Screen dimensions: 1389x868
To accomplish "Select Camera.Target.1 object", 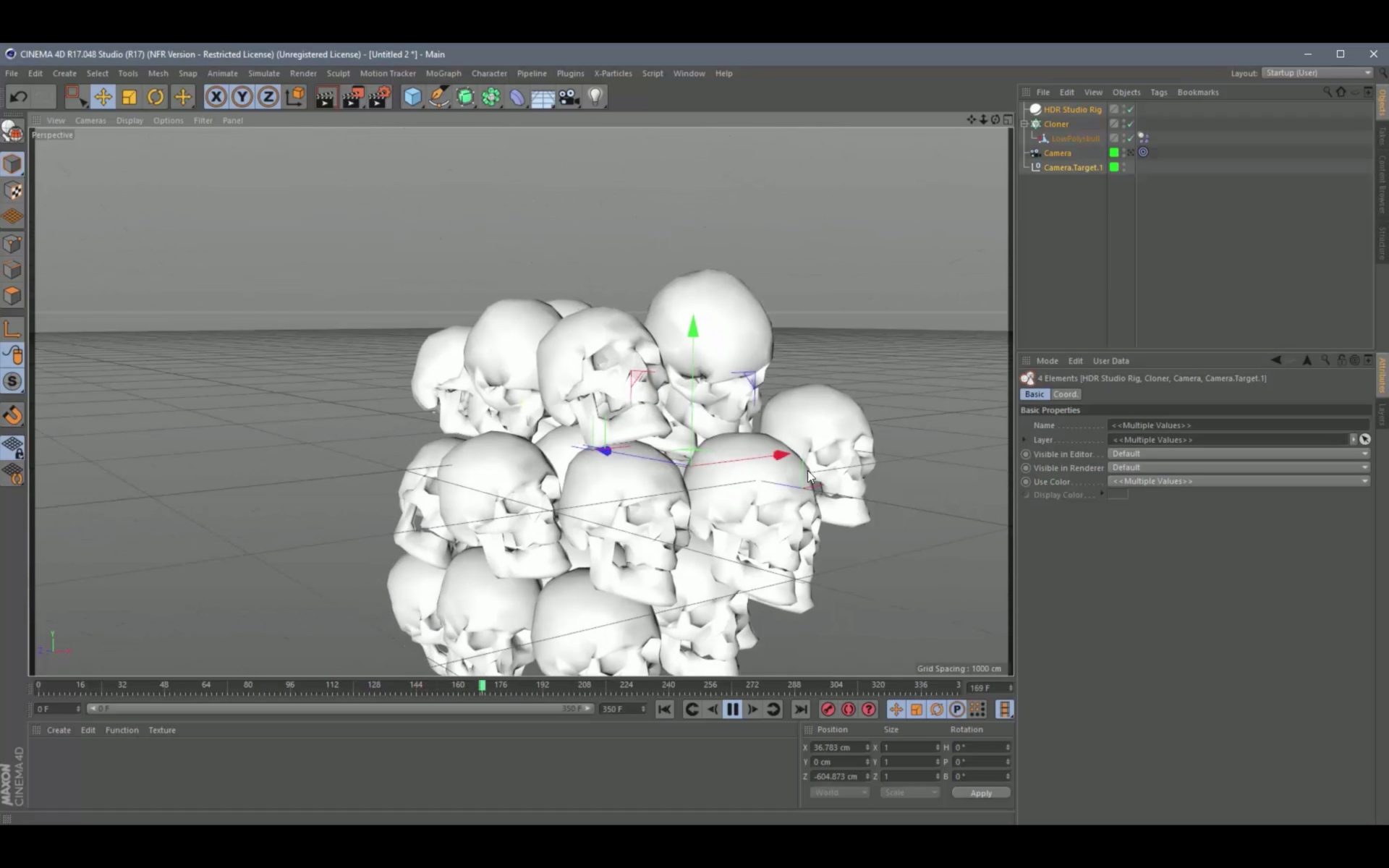I will [1073, 167].
